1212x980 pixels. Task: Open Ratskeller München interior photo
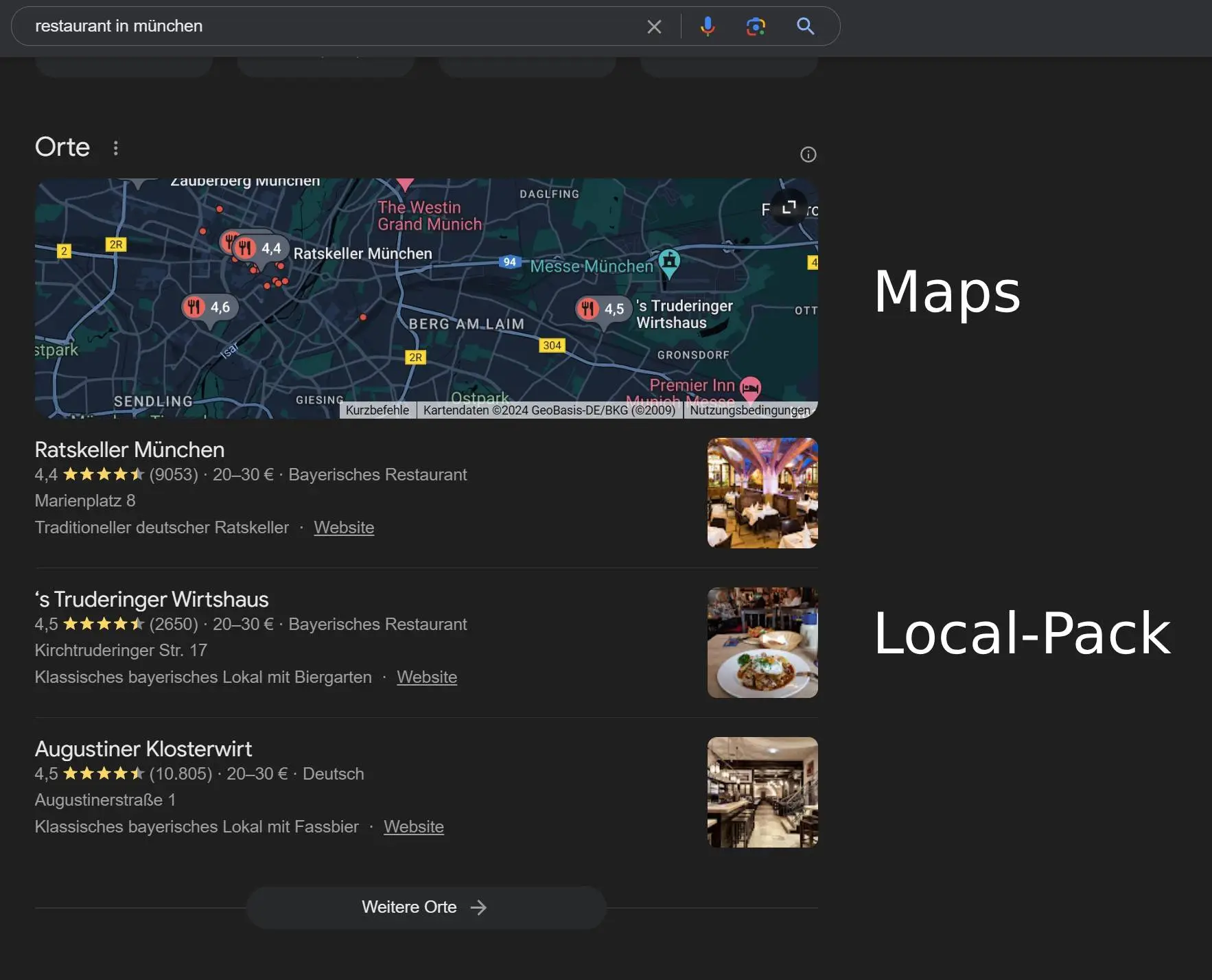[x=762, y=493]
